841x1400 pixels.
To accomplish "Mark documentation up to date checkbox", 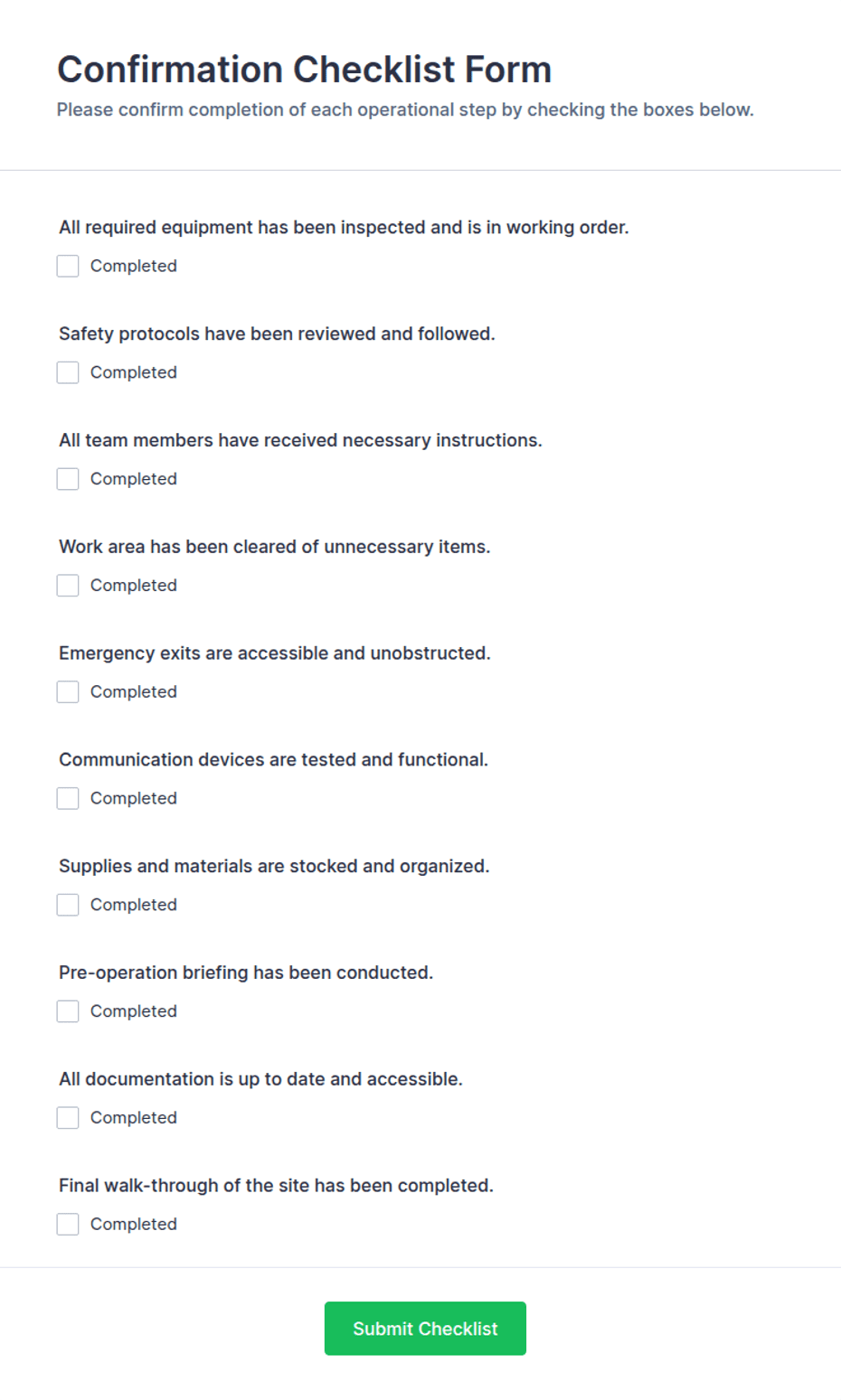I will 68,1118.
